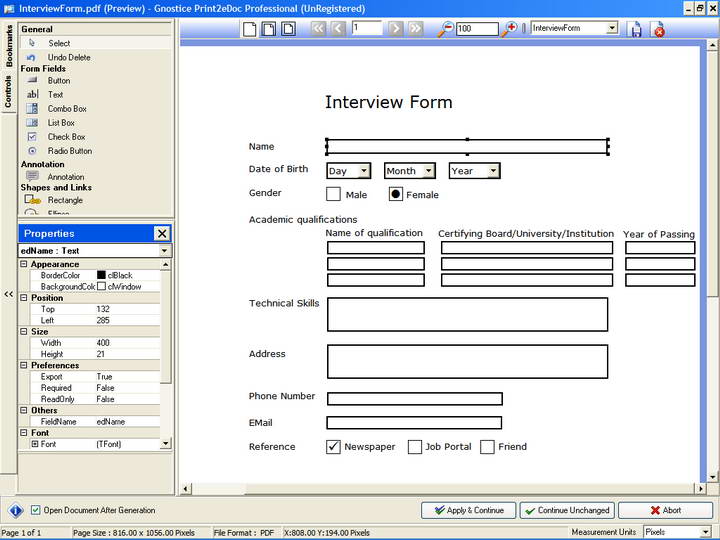Image resolution: width=720 pixels, height=540 pixels.
Task: Click the BackgroundColor clWindow swatch
Action: [101, 286]
